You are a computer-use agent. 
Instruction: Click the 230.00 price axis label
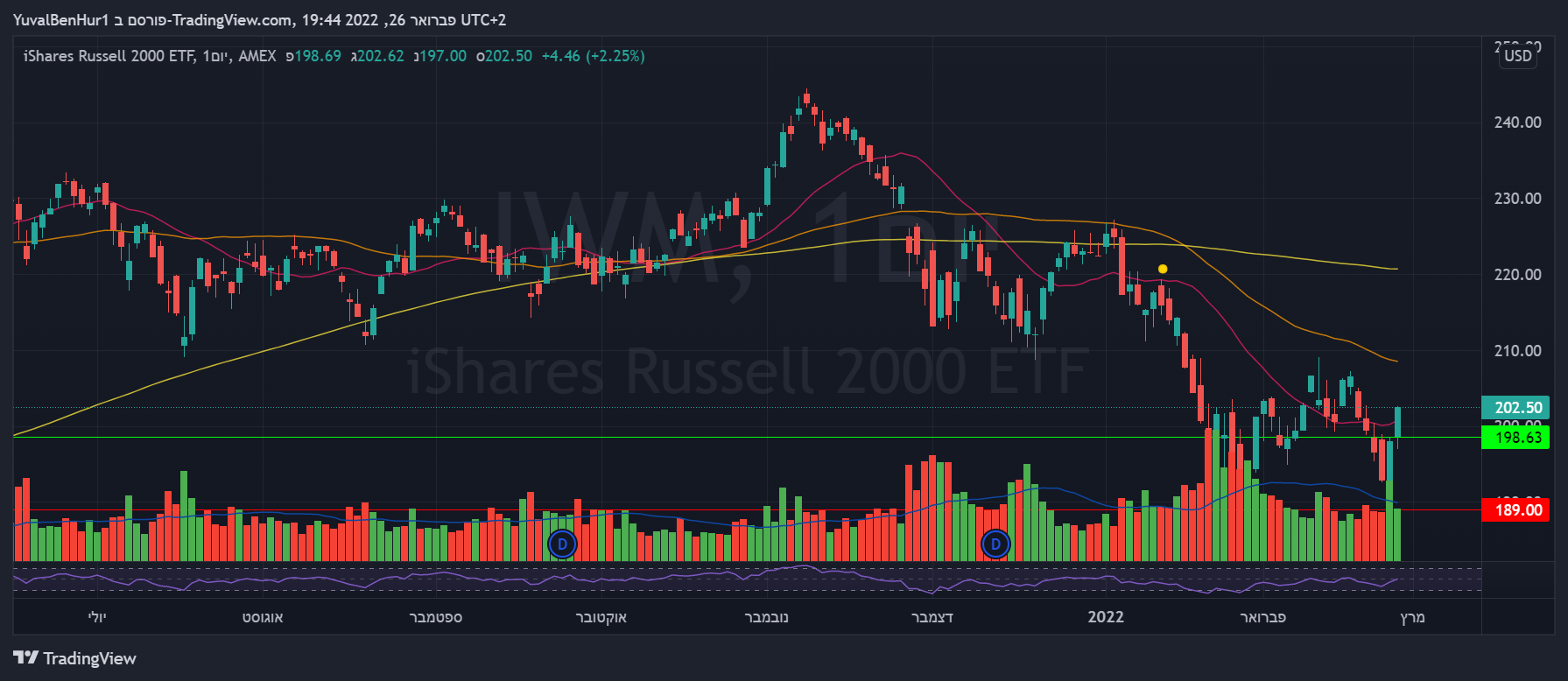click(x=1517, y=199)
